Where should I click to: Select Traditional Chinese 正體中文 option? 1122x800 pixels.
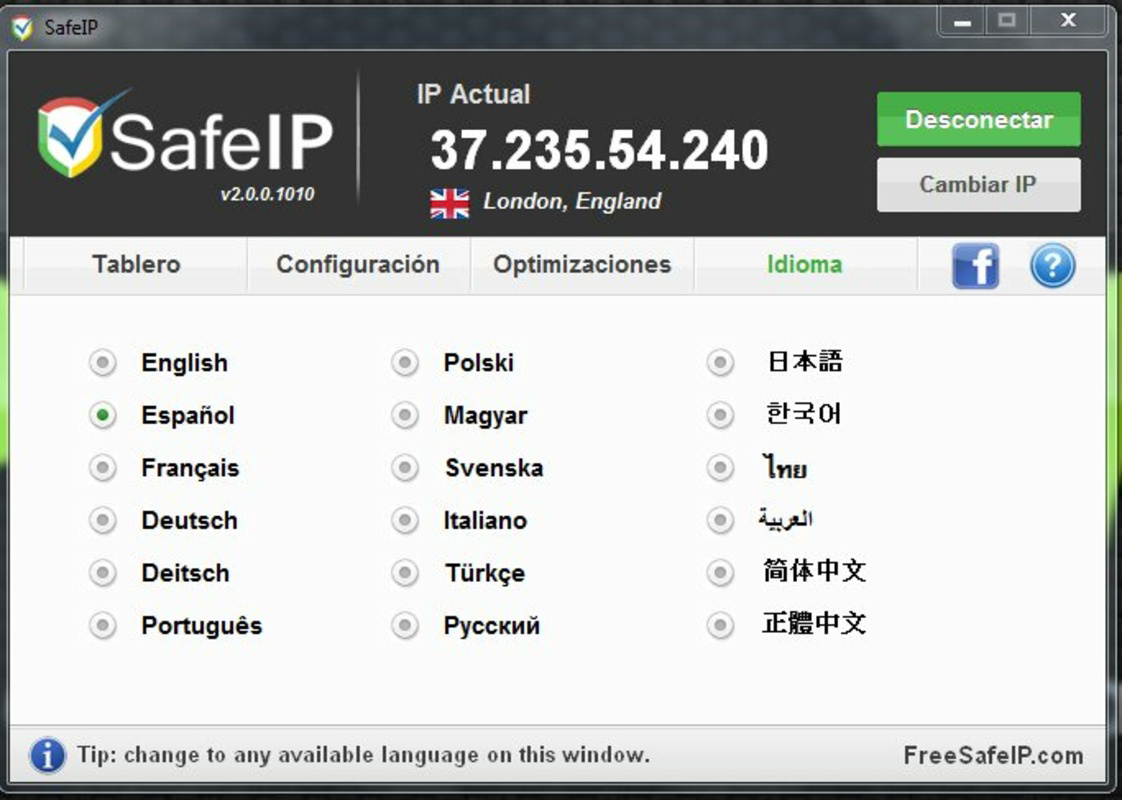tap(720, 625)
